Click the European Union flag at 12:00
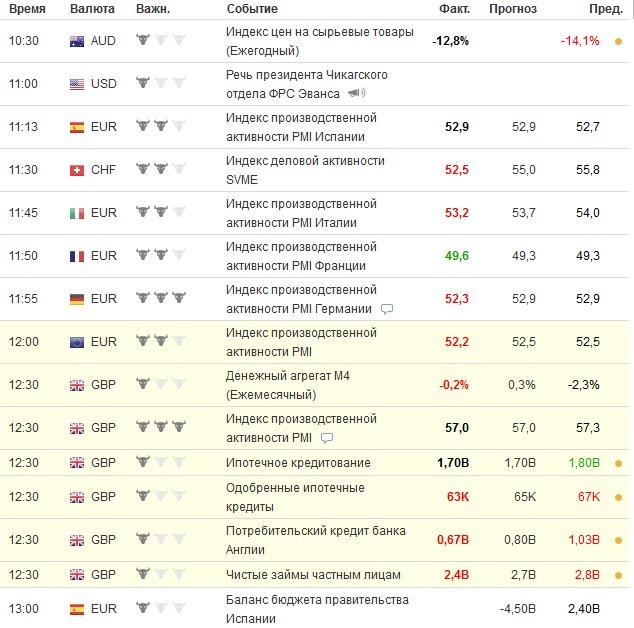Image resolution: width=634 pixels, height=628 pixels. coord(77,342)
